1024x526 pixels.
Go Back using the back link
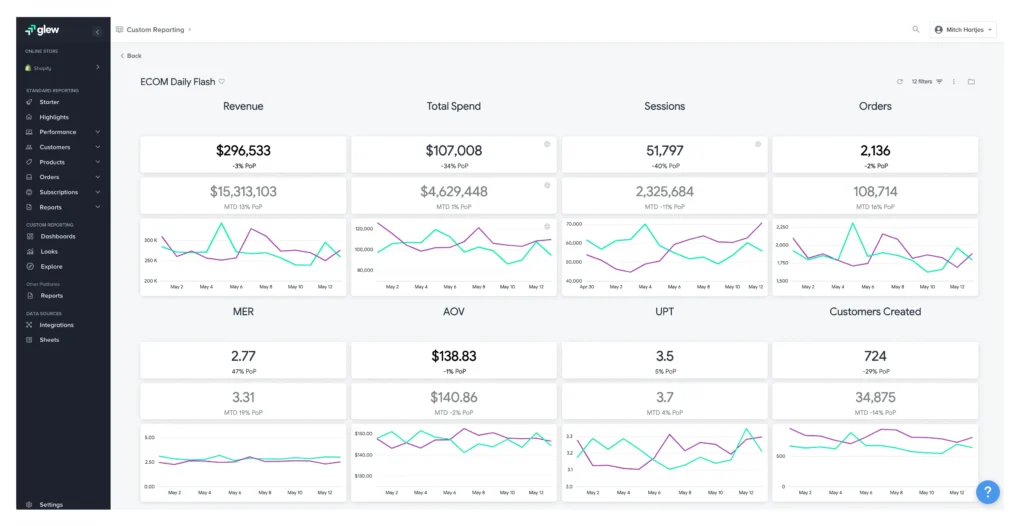click(x=131, y=56)
